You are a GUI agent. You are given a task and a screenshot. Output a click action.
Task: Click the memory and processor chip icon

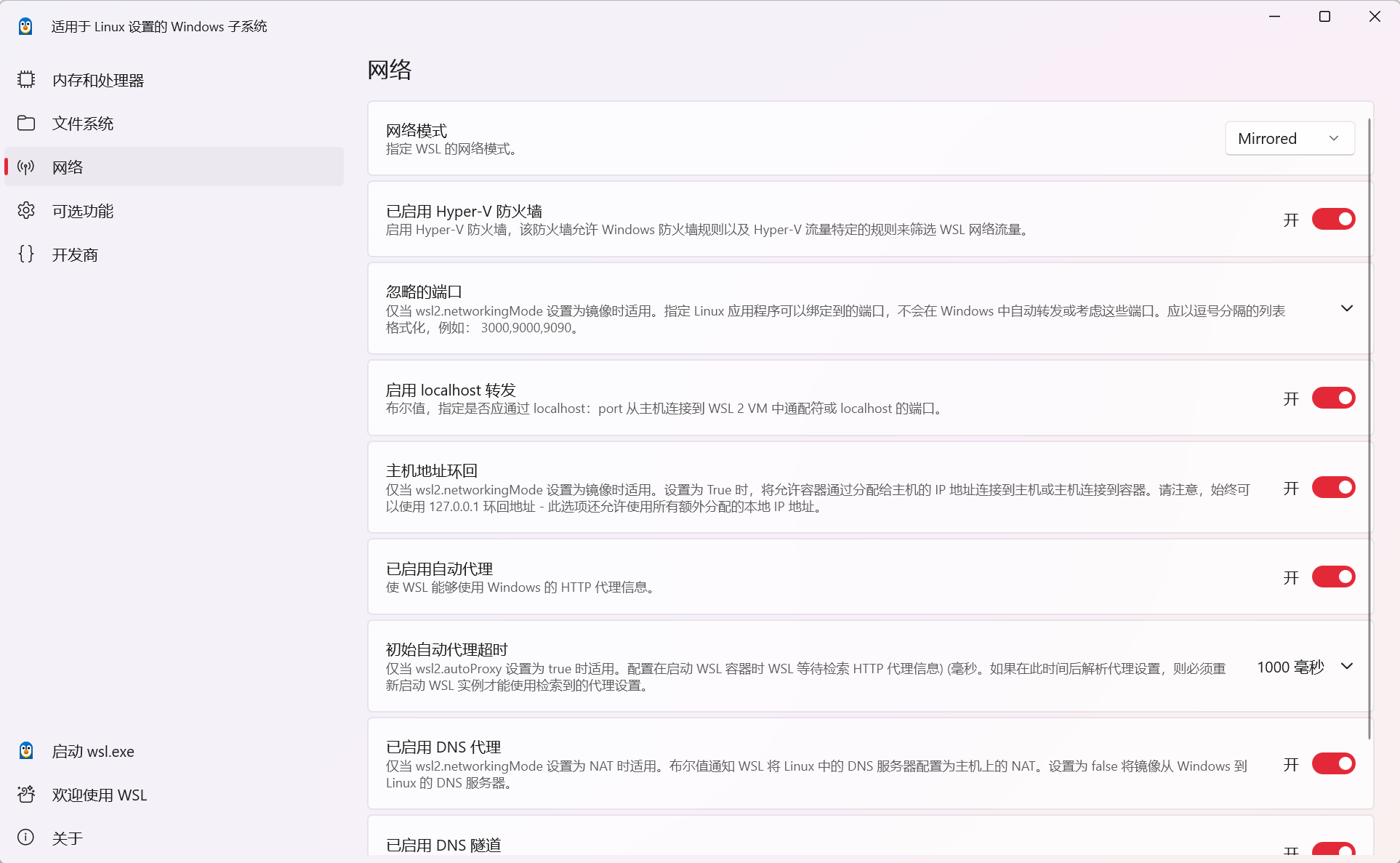[26, 79]
